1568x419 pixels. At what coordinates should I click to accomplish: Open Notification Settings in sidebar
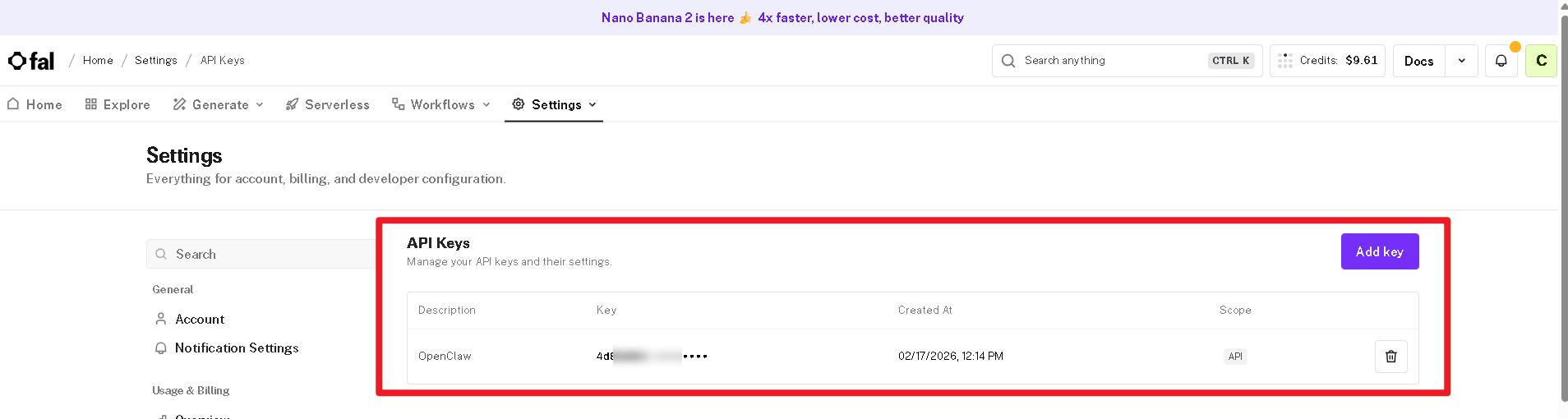[237, 348]
